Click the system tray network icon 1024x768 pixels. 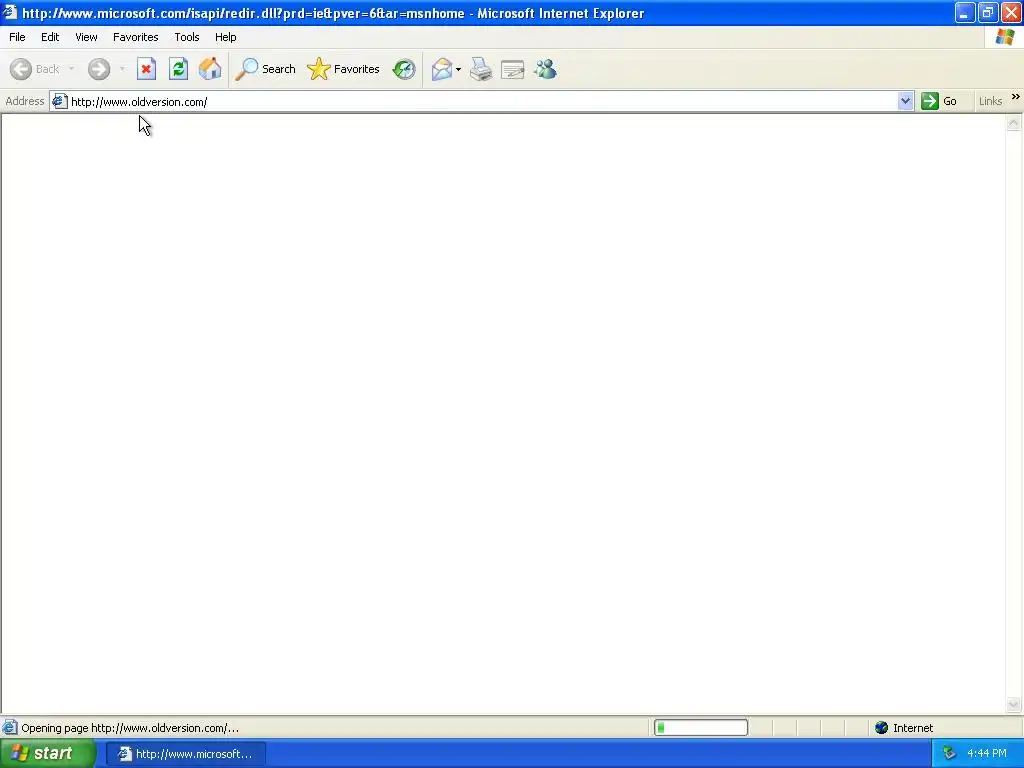tap(949, 754)
